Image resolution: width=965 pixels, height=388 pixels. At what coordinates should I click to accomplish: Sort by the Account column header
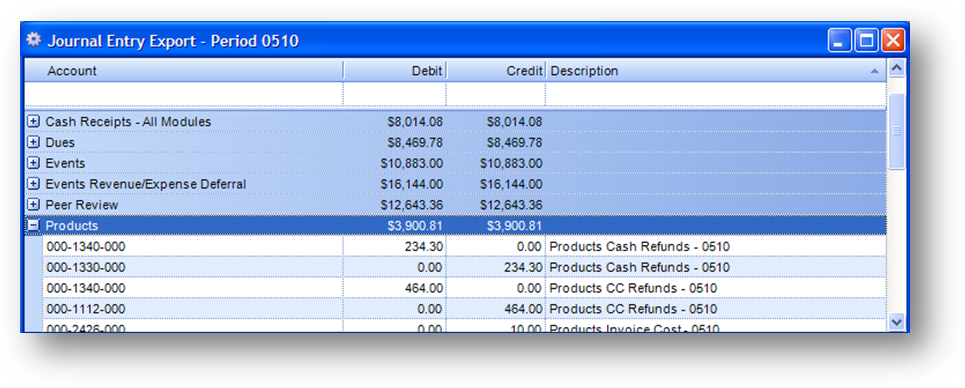coord(183,71)
